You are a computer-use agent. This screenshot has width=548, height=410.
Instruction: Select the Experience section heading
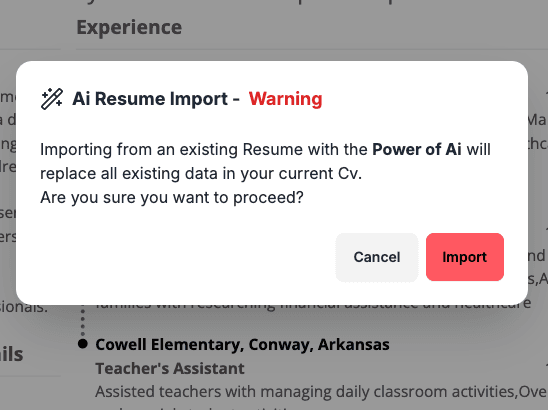click(x=129, y=27)
